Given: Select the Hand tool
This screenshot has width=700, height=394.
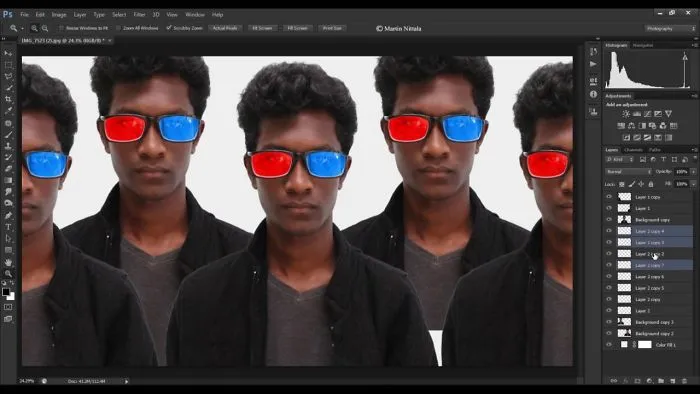Looking at the screenshot, I should pyautogui.click(x=8, y=262).
